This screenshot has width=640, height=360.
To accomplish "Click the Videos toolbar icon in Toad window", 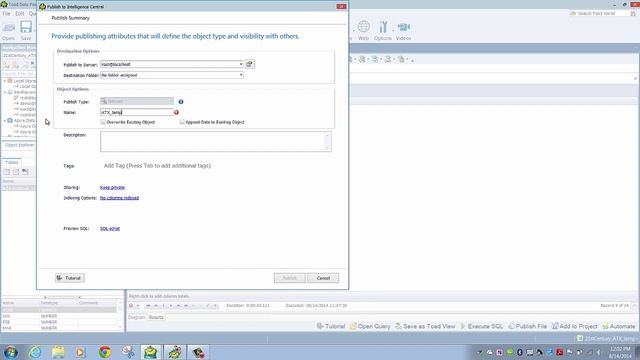I will coord(403,31).
